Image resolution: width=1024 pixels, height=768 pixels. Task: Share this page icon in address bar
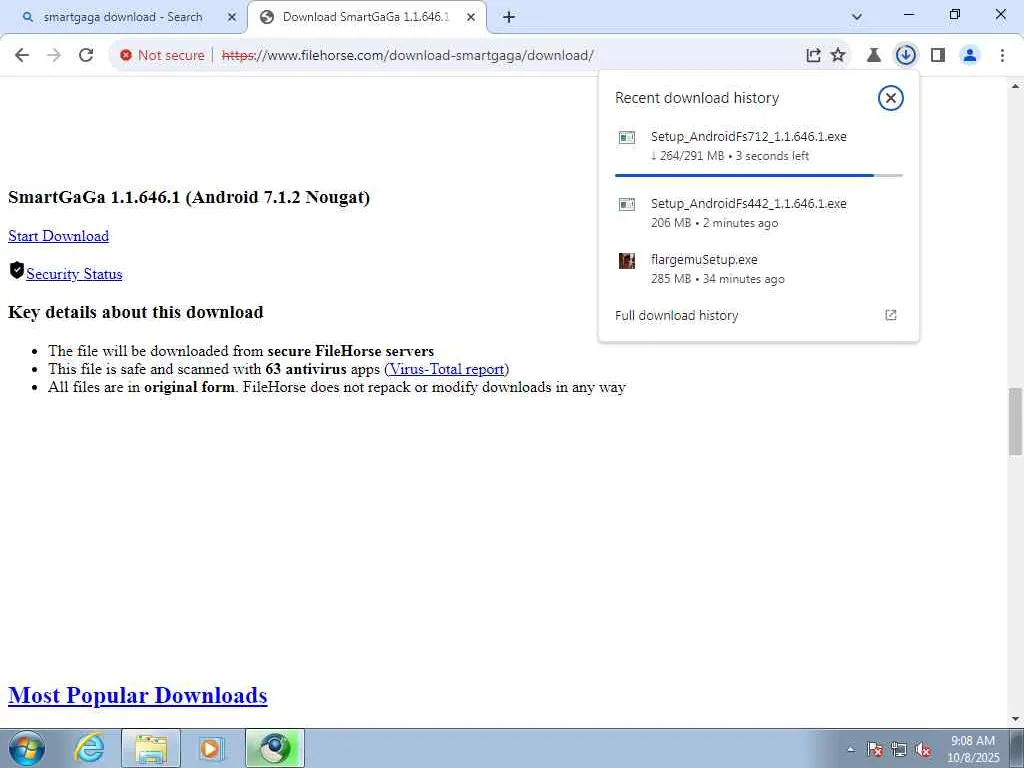(x=813, y=56)
